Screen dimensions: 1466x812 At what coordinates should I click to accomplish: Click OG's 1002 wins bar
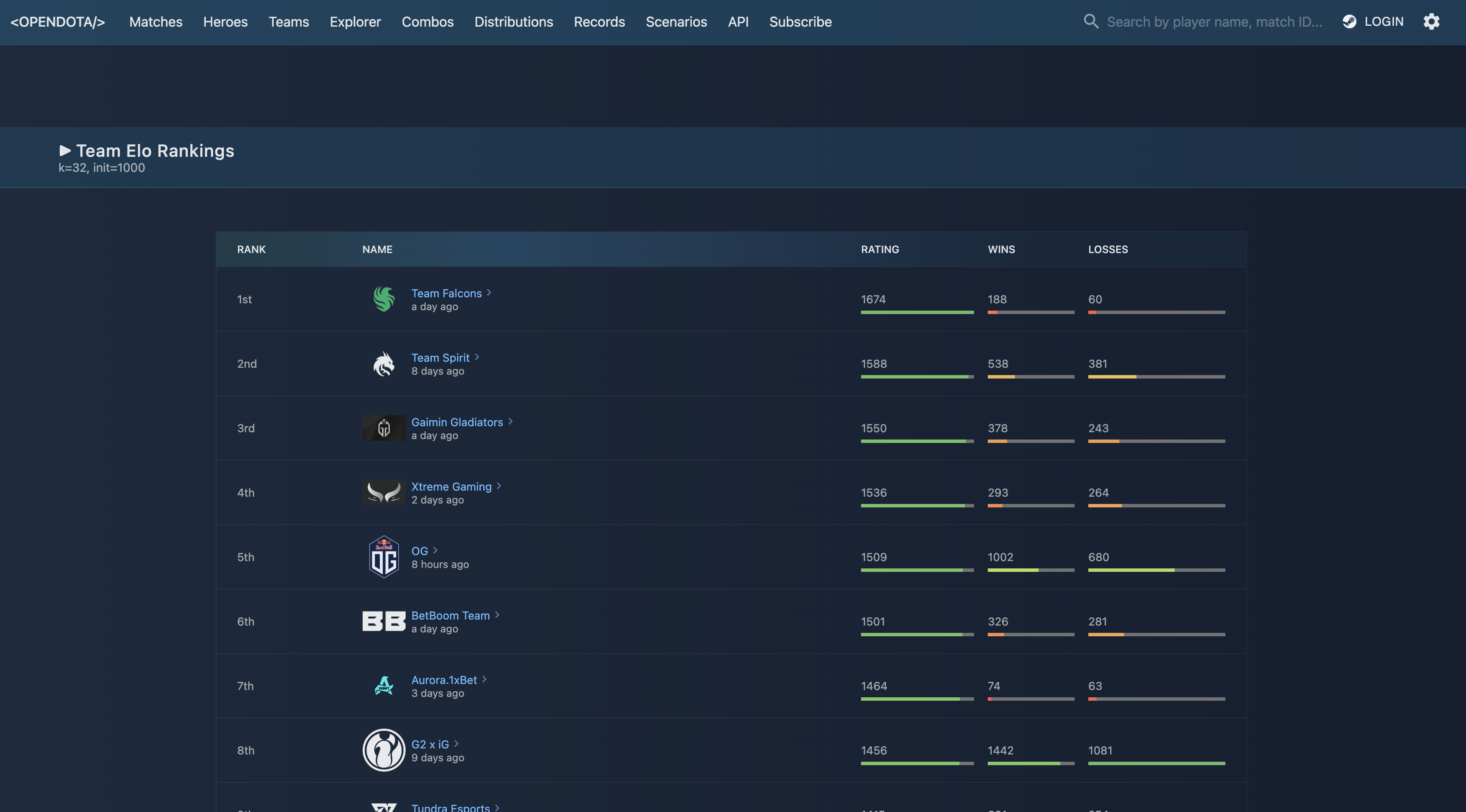pos(1031,570)
